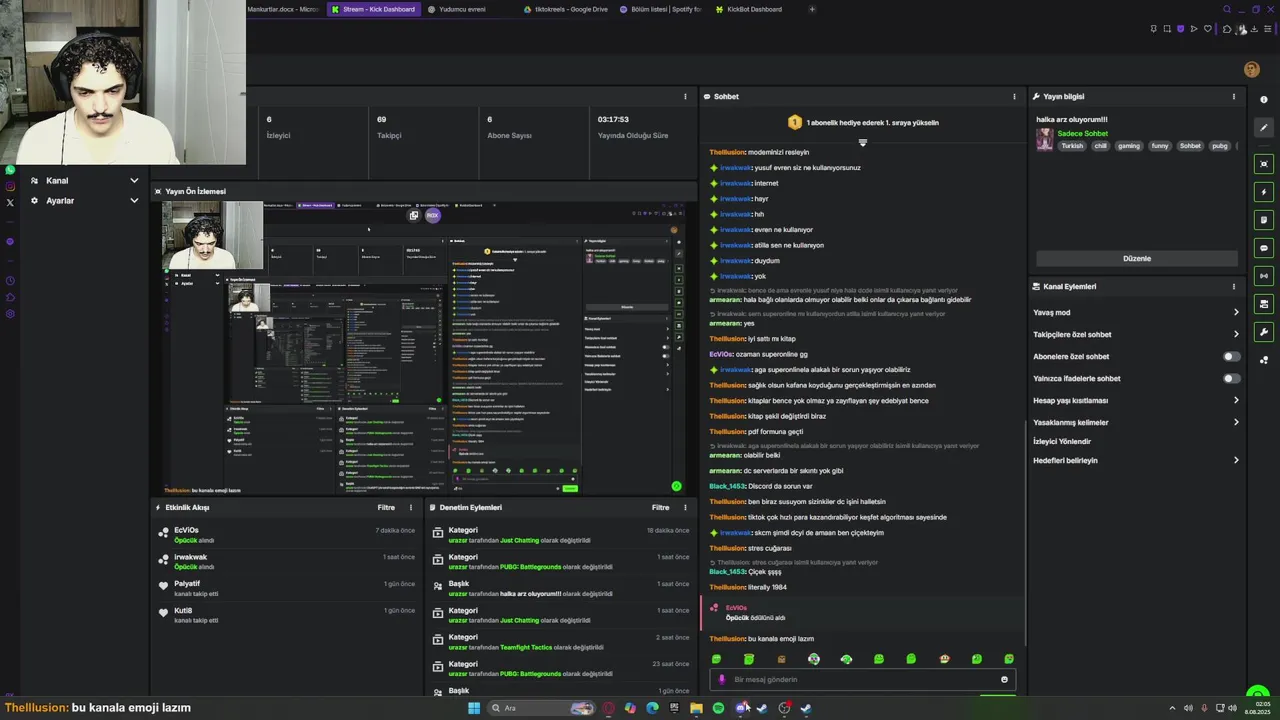Click the pubg stream tag
This screenshot has width=1280, height=720.
[1220, 146]
